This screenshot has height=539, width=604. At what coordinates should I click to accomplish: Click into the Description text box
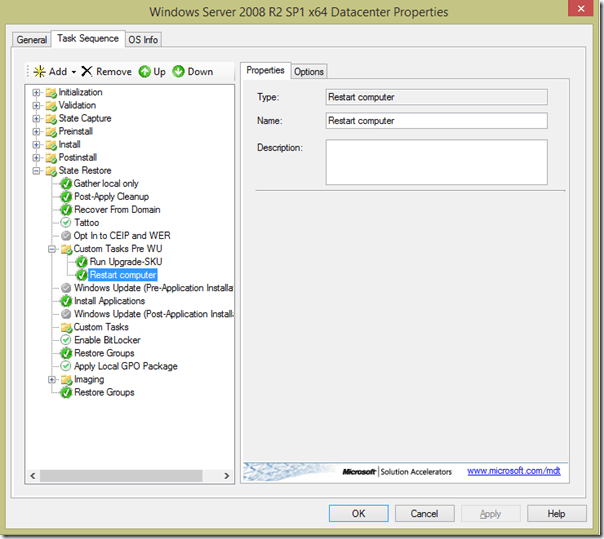click(437, 162)
